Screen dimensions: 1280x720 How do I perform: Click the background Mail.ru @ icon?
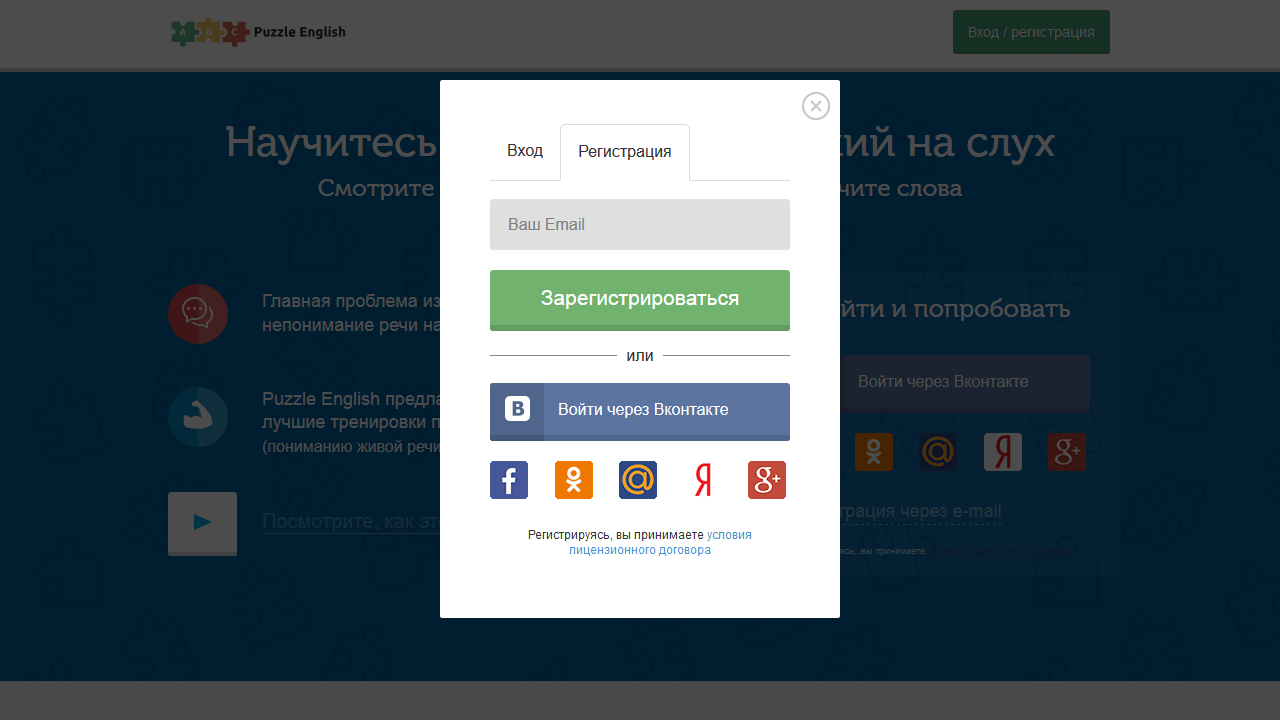[x=938, y=452]
